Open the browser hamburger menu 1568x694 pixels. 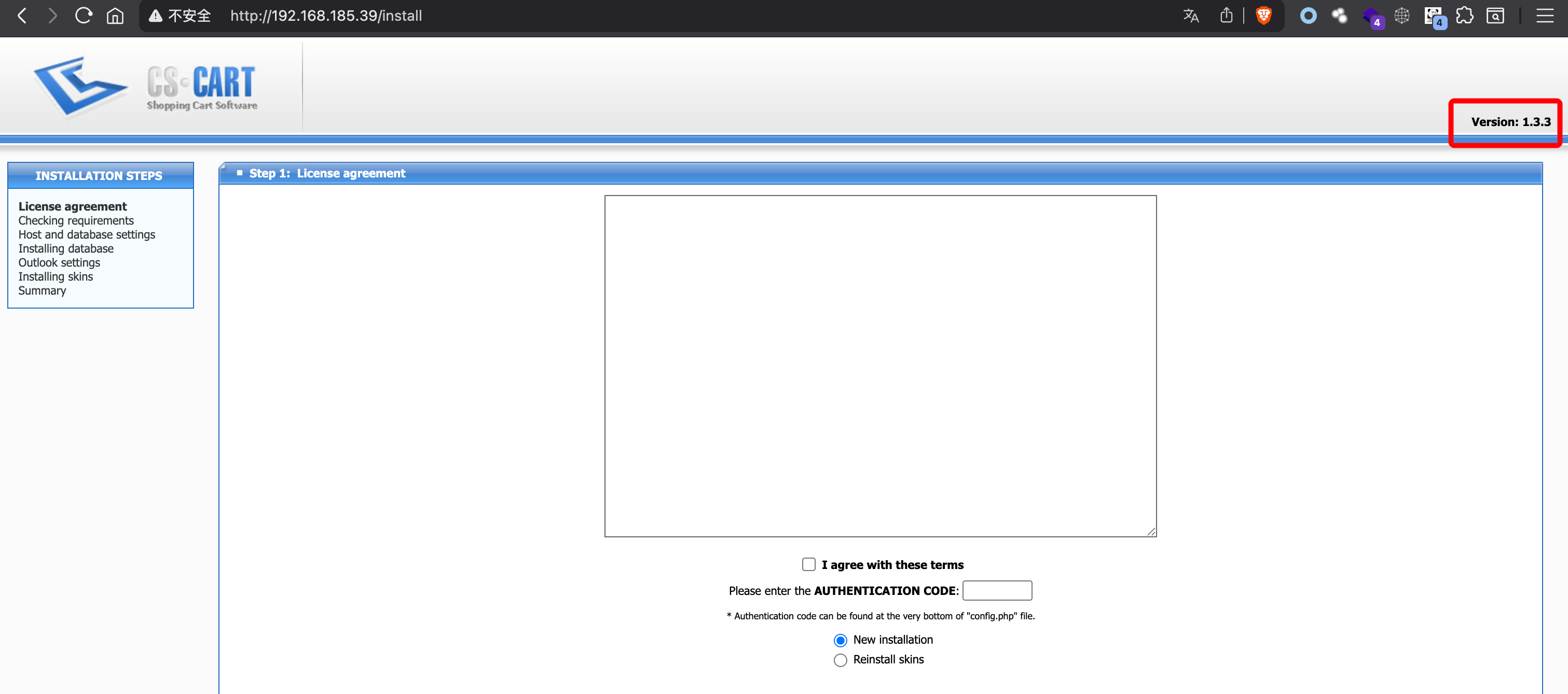click(x=1544, y=16)
